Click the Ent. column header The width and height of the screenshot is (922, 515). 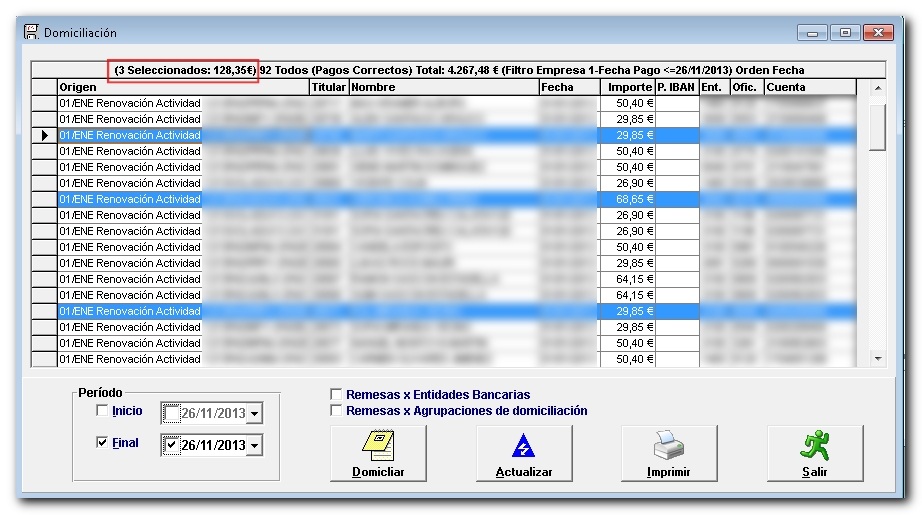point(714,87)
